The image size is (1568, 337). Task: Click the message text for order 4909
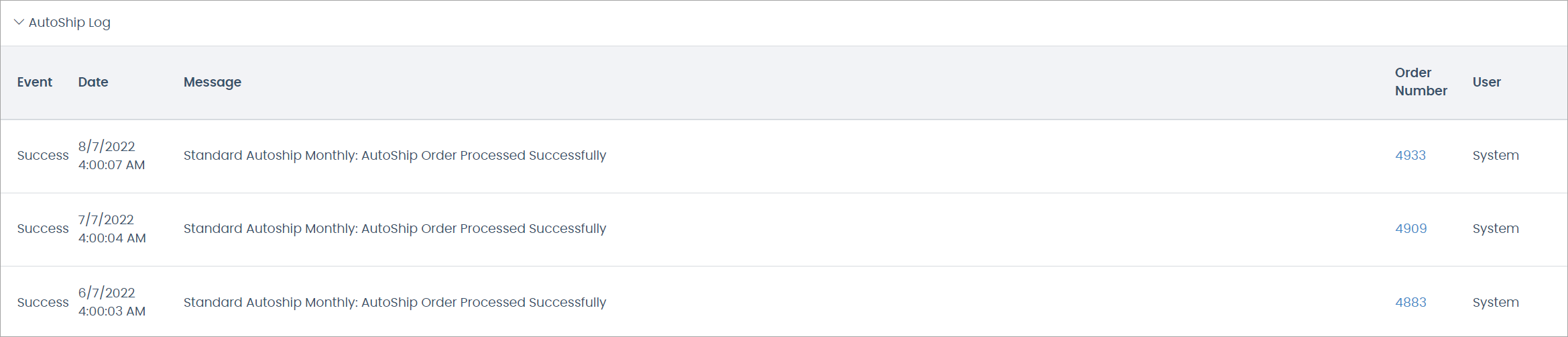pyautogui.click(x=394, y=228)
